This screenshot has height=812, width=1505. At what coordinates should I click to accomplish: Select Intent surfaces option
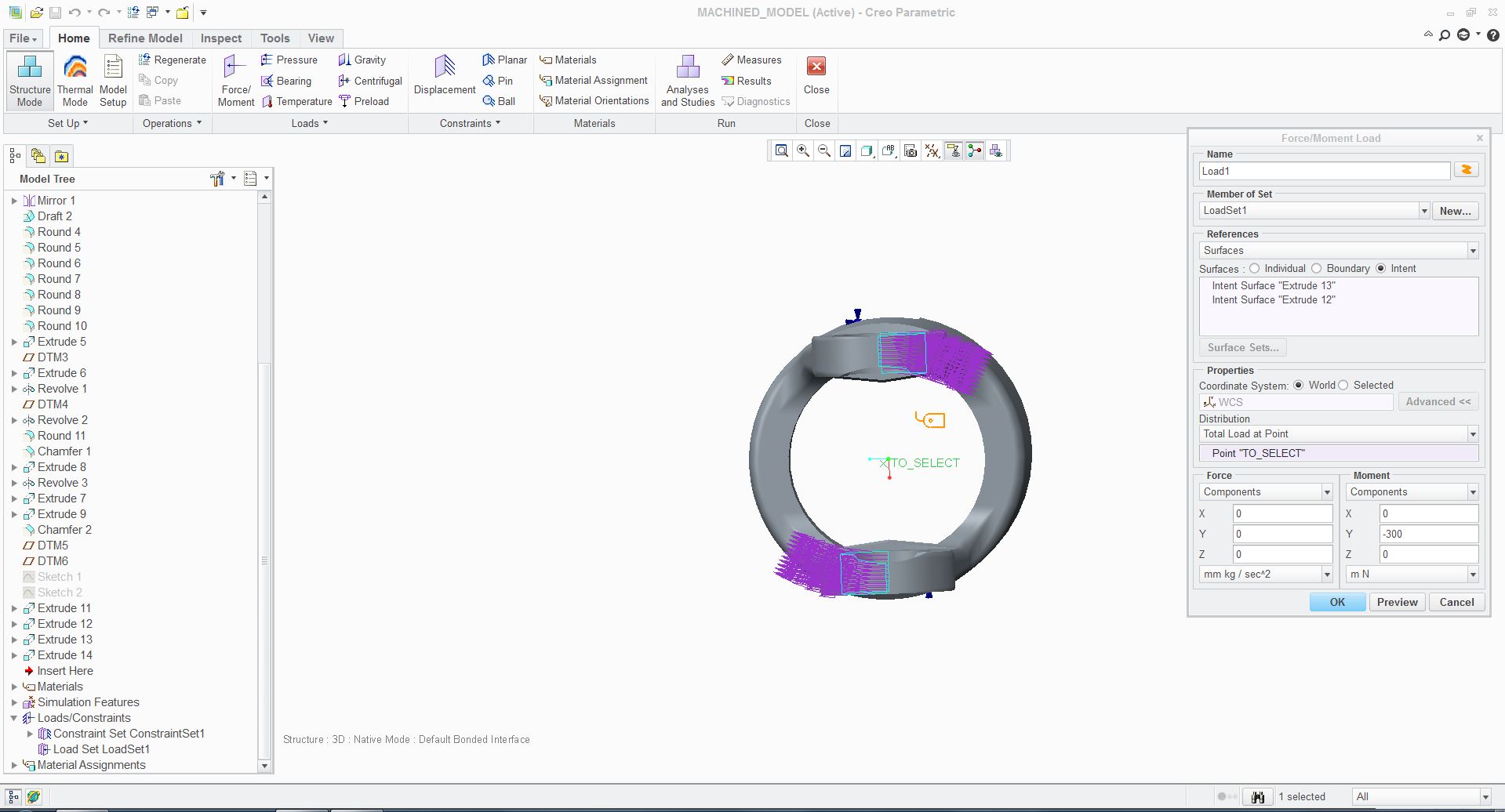1381,268
